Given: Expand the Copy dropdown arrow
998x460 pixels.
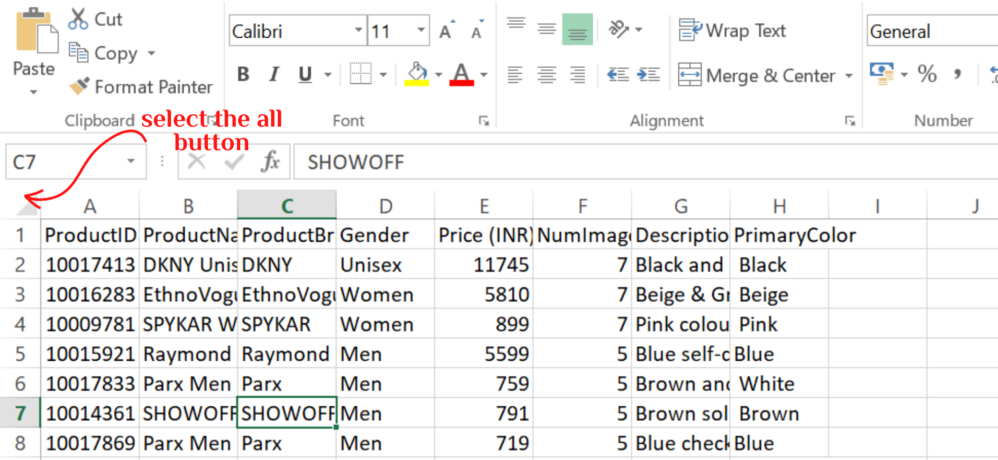Looking at the screenshot, I should [151, 53].
